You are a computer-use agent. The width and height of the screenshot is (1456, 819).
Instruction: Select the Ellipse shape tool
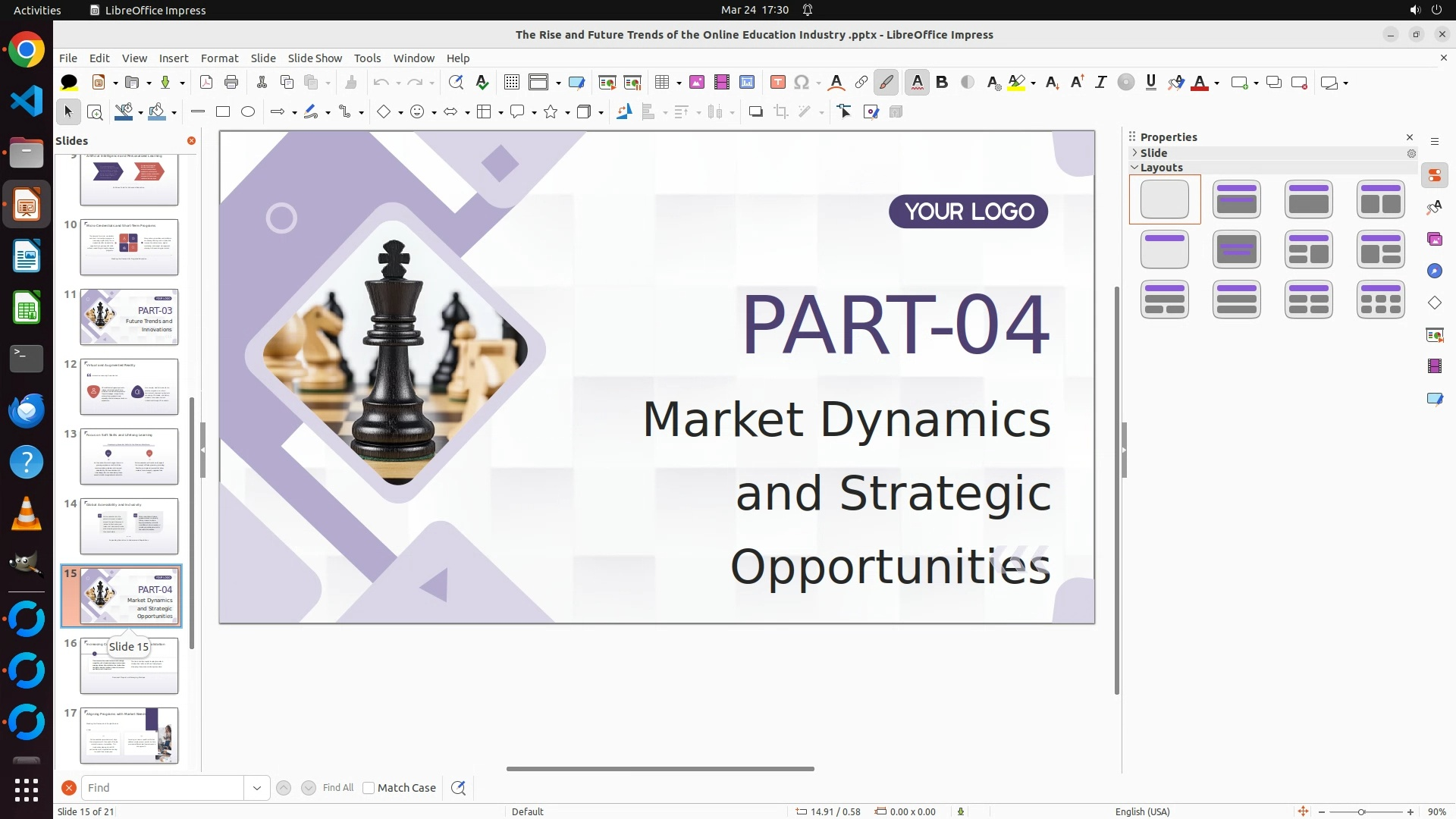tap(248, 112)
